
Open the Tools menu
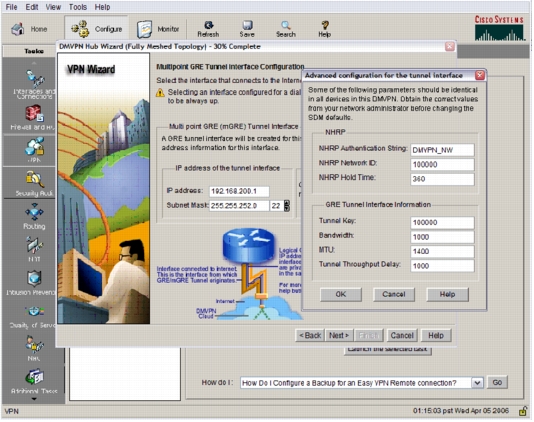pos(78,7)
